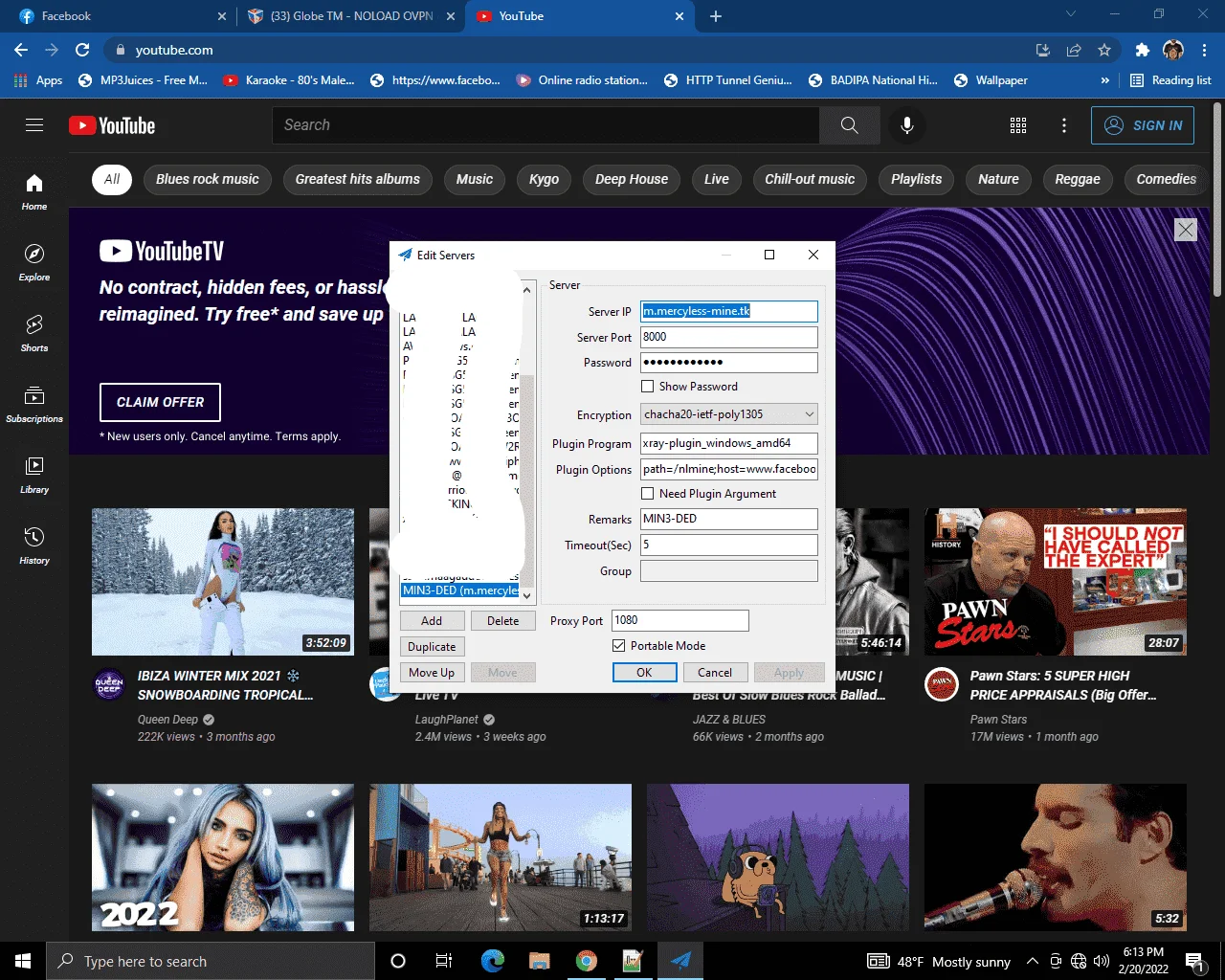The width and height of the screenshot is (1225, 980).
Task: Switch to Facebook browser tab
Action: coord(119,16)
